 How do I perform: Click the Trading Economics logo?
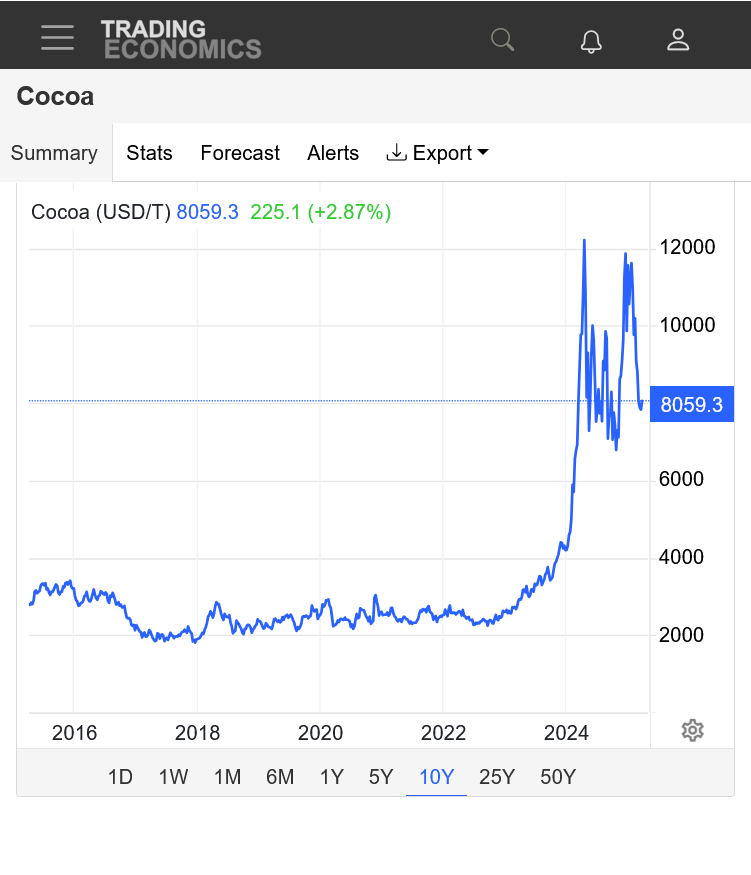(181, 39)
